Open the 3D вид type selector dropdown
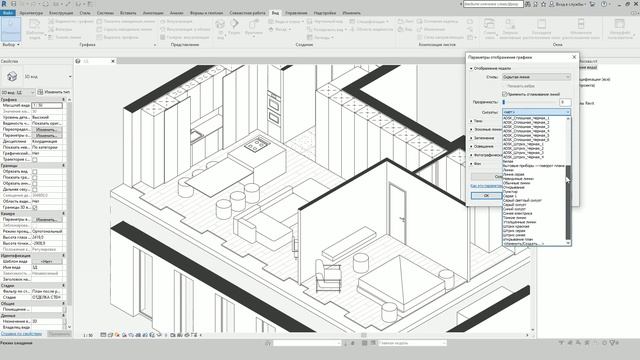Image resolution: width=640 pixels, height=360 pixels. tap(70, 77)
